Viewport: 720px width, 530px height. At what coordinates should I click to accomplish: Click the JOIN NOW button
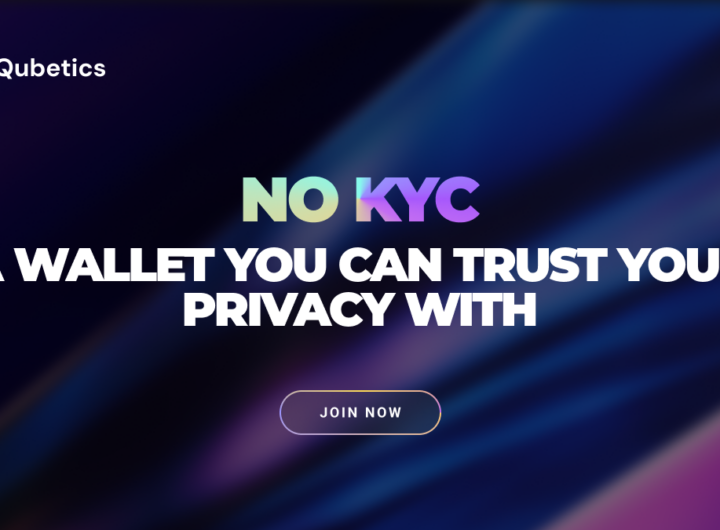tap(360, 412)
